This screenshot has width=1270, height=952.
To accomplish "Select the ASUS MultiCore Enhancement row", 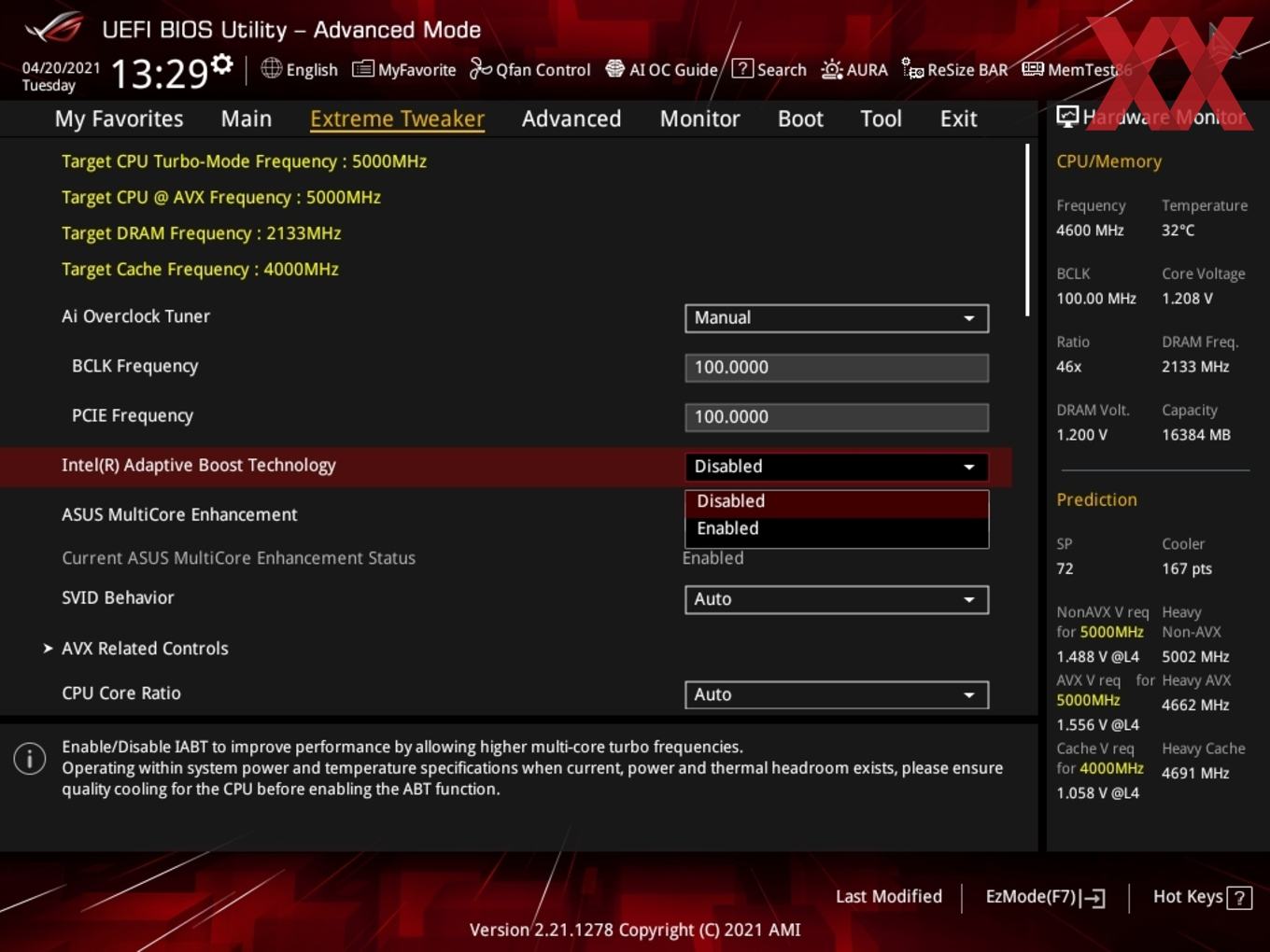I will tap(504, 515).
